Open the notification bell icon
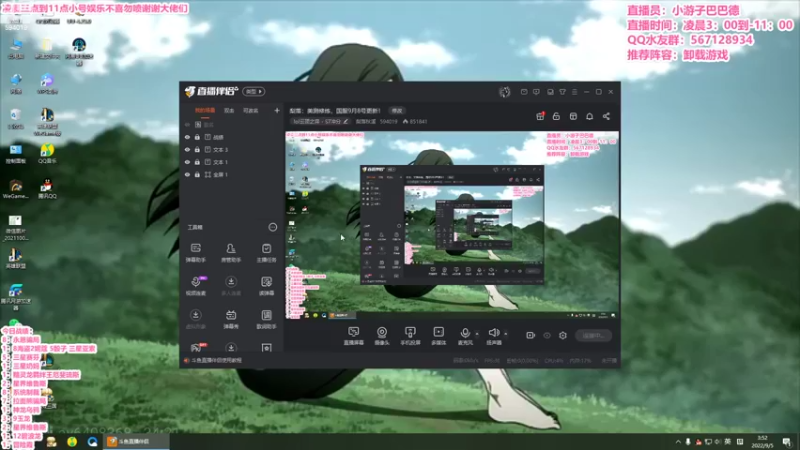800x450 pixels. [x=589, y=116]
